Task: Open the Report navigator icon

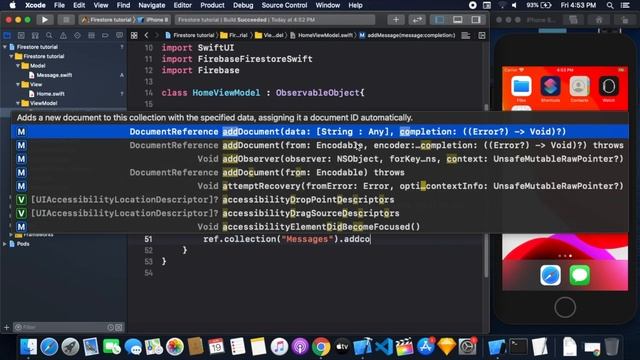Action: coord(119,36)
